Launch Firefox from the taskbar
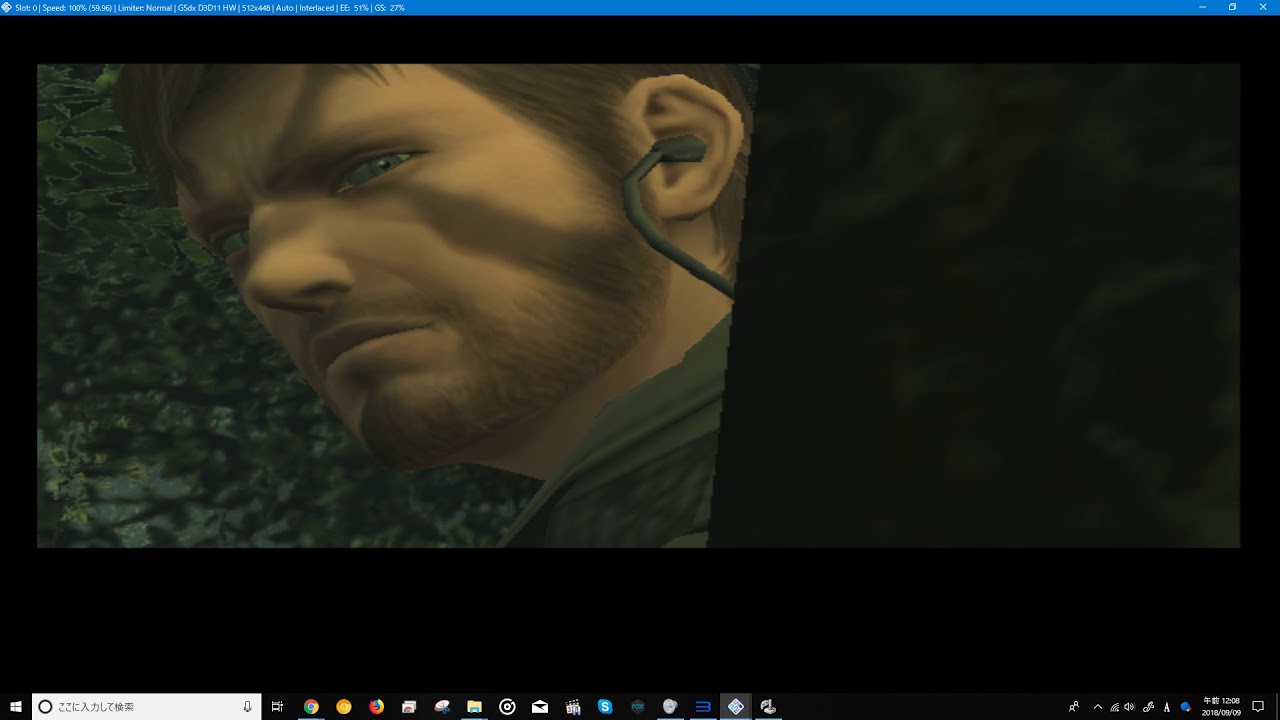 tap(376, 707)
